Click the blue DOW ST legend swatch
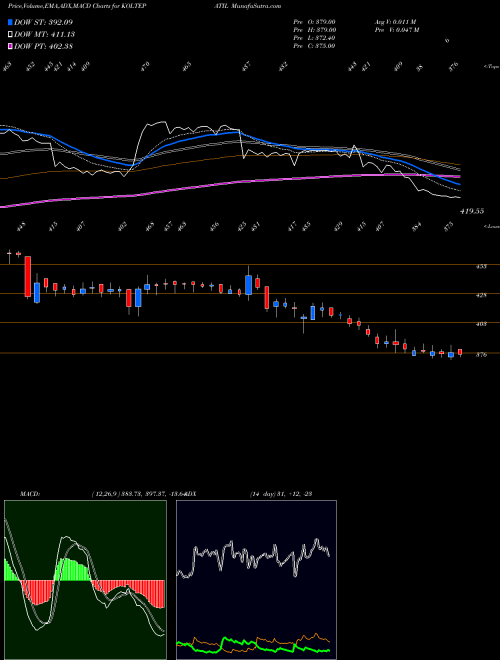 [11, 22]
